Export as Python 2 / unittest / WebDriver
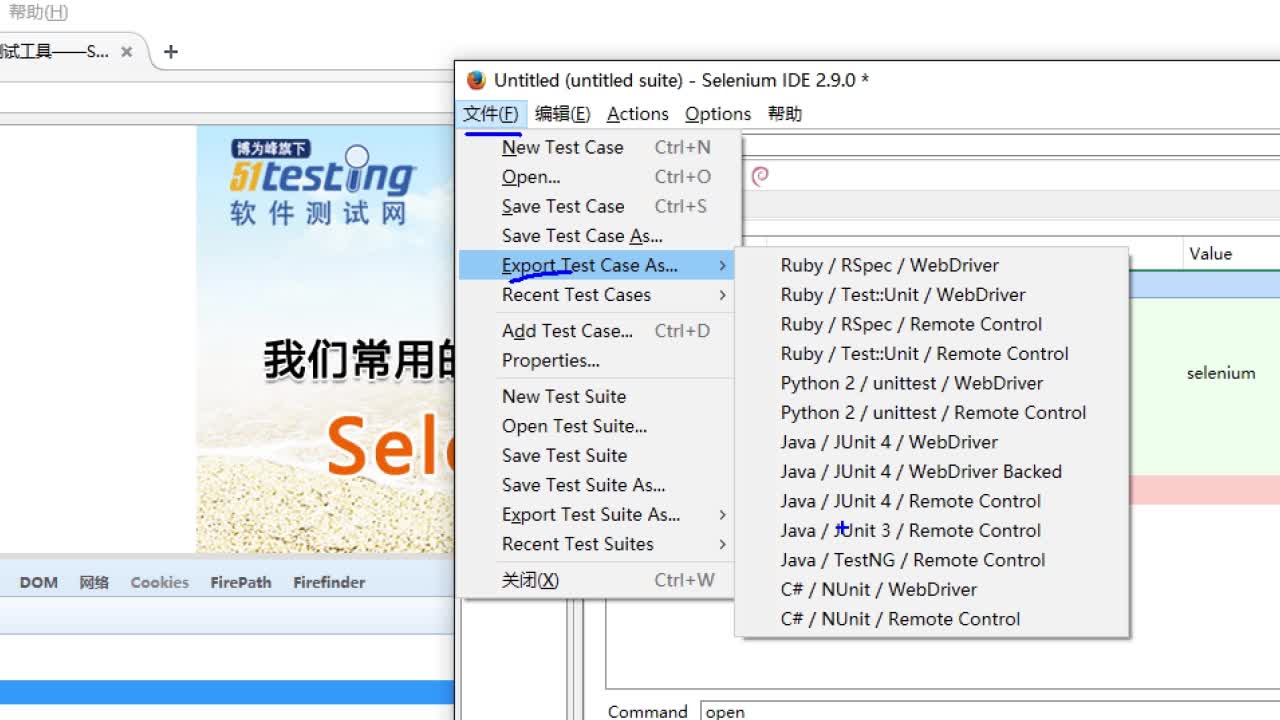1280x720 pixels. click(932, 383)
